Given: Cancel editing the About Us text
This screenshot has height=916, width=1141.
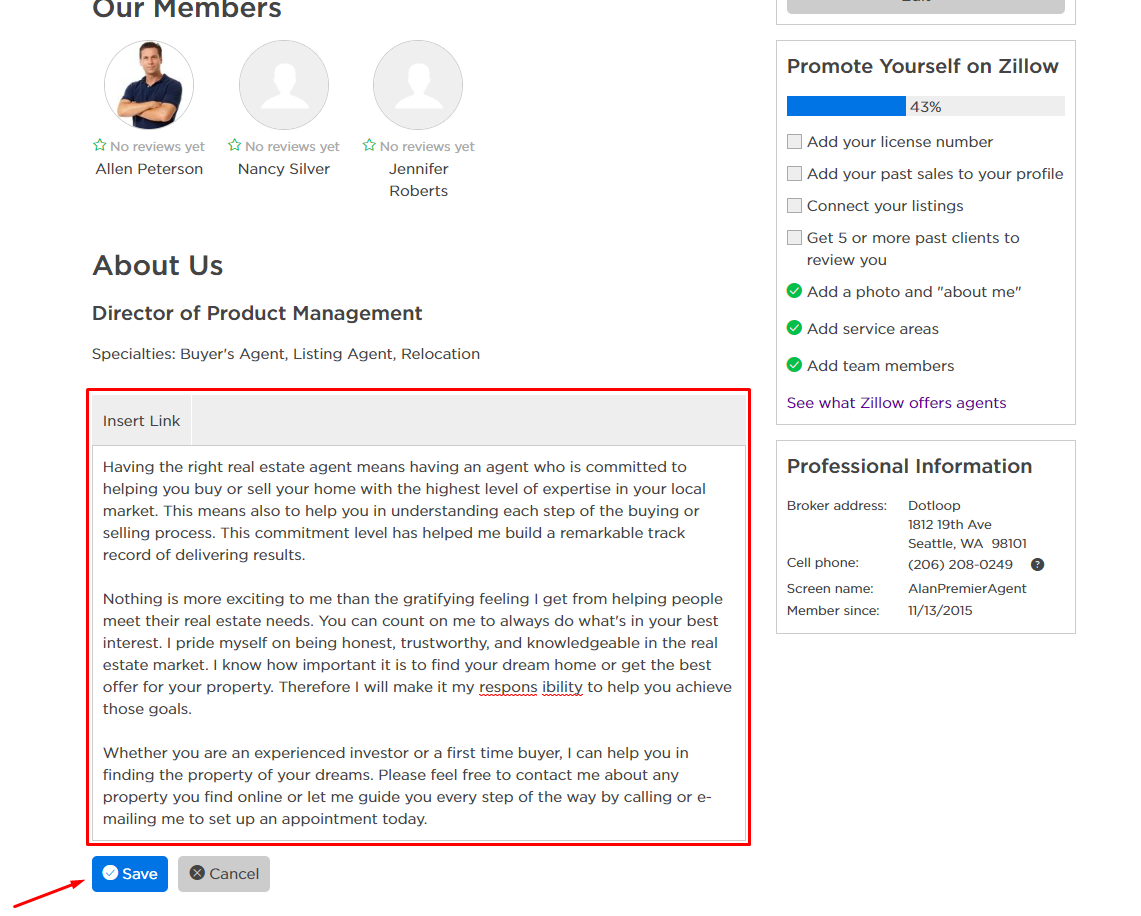Looking at the screenshot, I should pos(224,874).
